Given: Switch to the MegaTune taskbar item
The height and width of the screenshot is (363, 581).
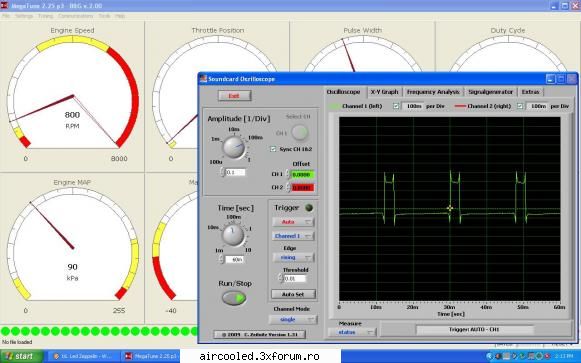Looking at the screenshot, I should pyautogui.click(x=151, y=356).
